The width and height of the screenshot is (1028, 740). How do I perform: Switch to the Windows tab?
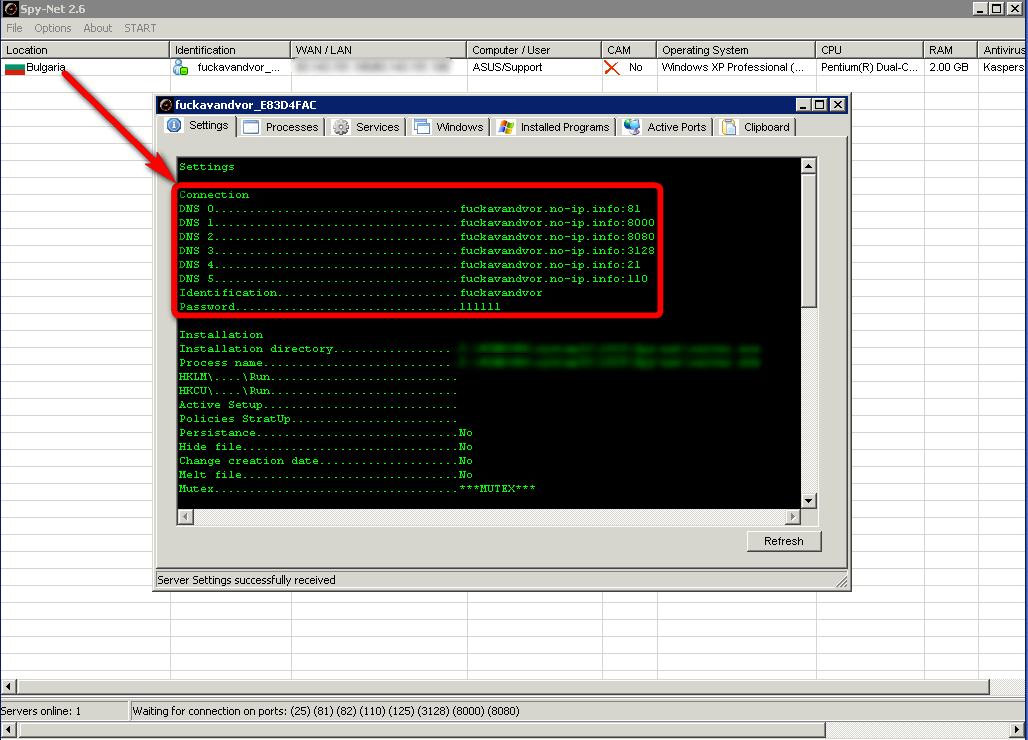[x=450, y=127]
